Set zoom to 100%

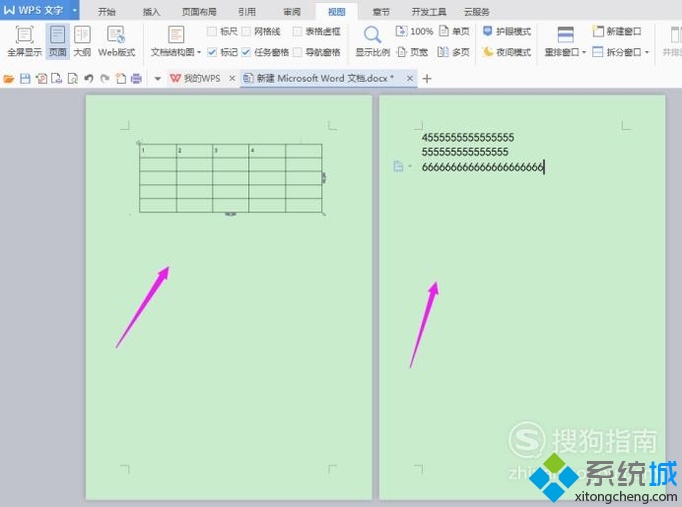[415, 31]
